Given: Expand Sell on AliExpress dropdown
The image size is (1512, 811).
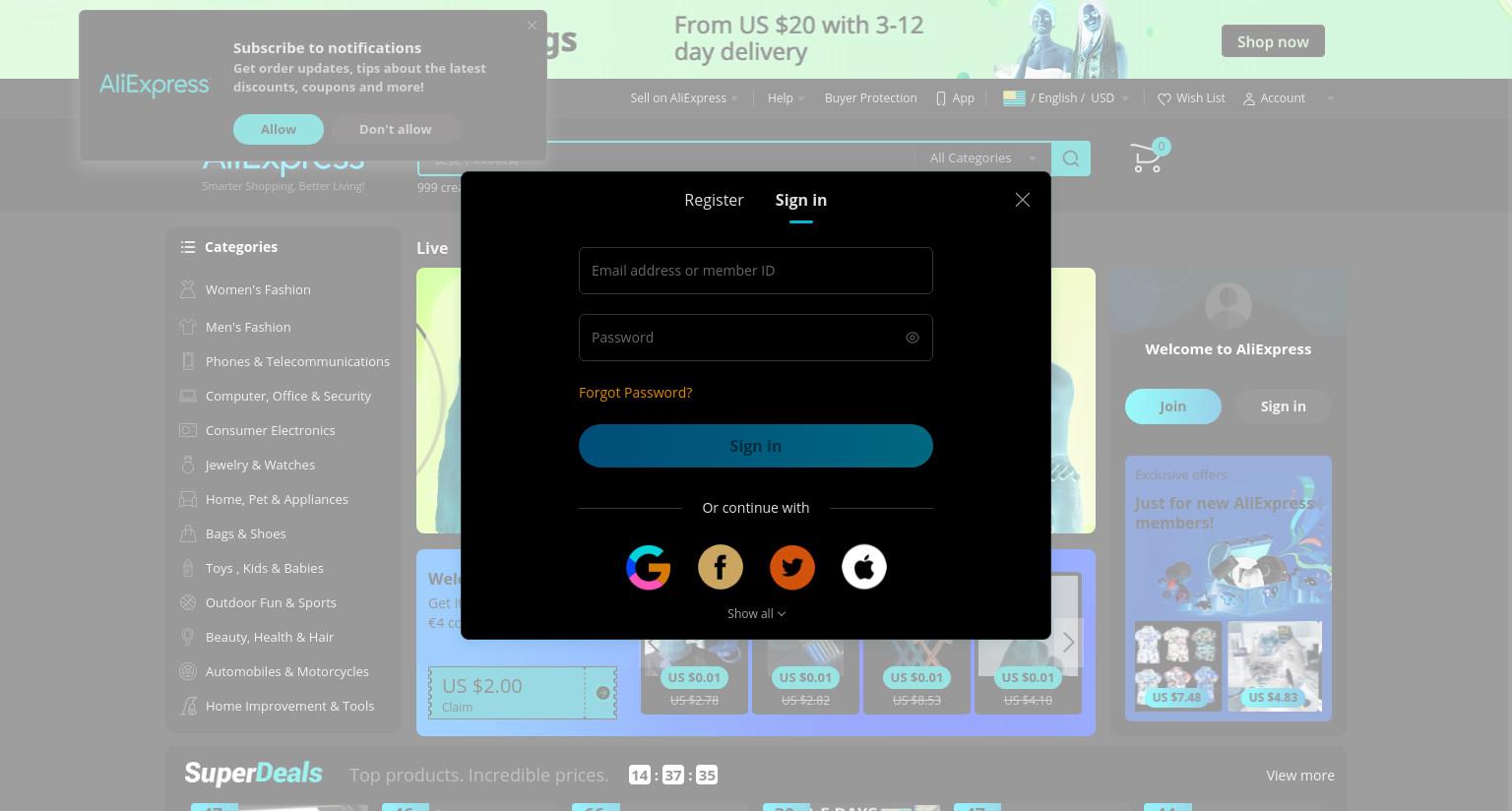Looking at the screenshot, I should (x=684, y=98).
